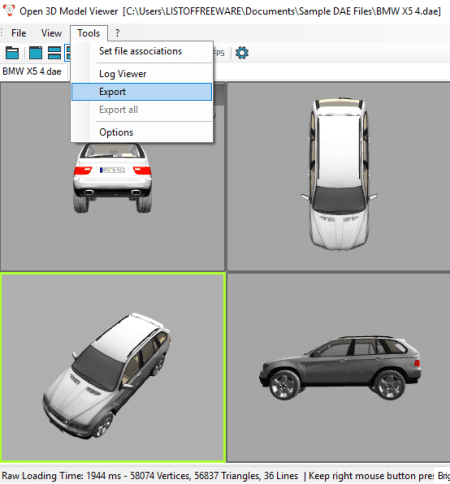Open the ? help menu
This screenshot has height=484, width=450.
pyautogui.click(x=117, y=33)
